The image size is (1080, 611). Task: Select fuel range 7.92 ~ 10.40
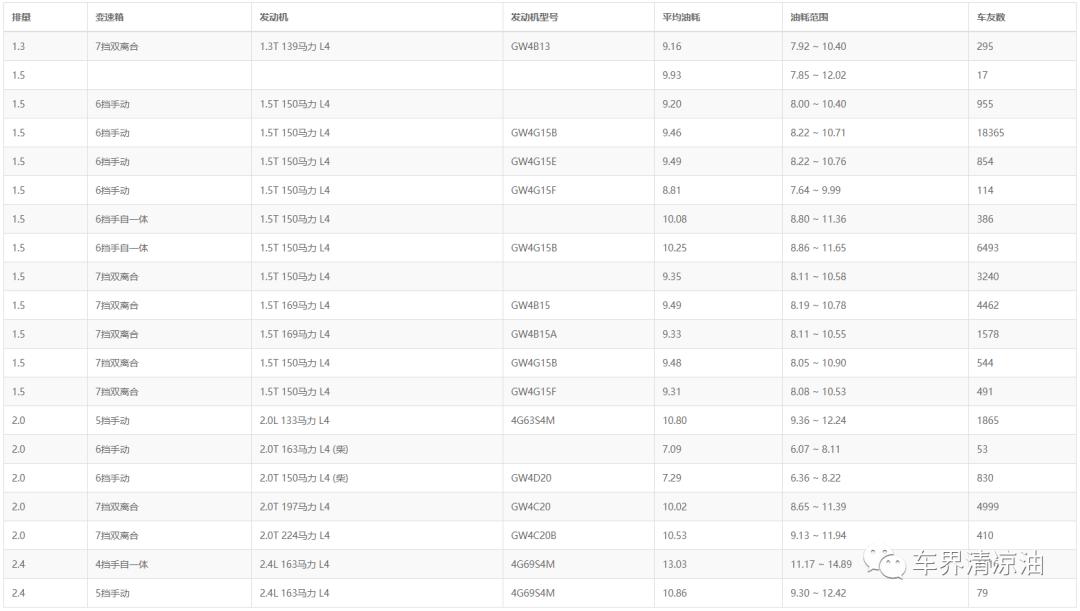(x=818, y=46)
